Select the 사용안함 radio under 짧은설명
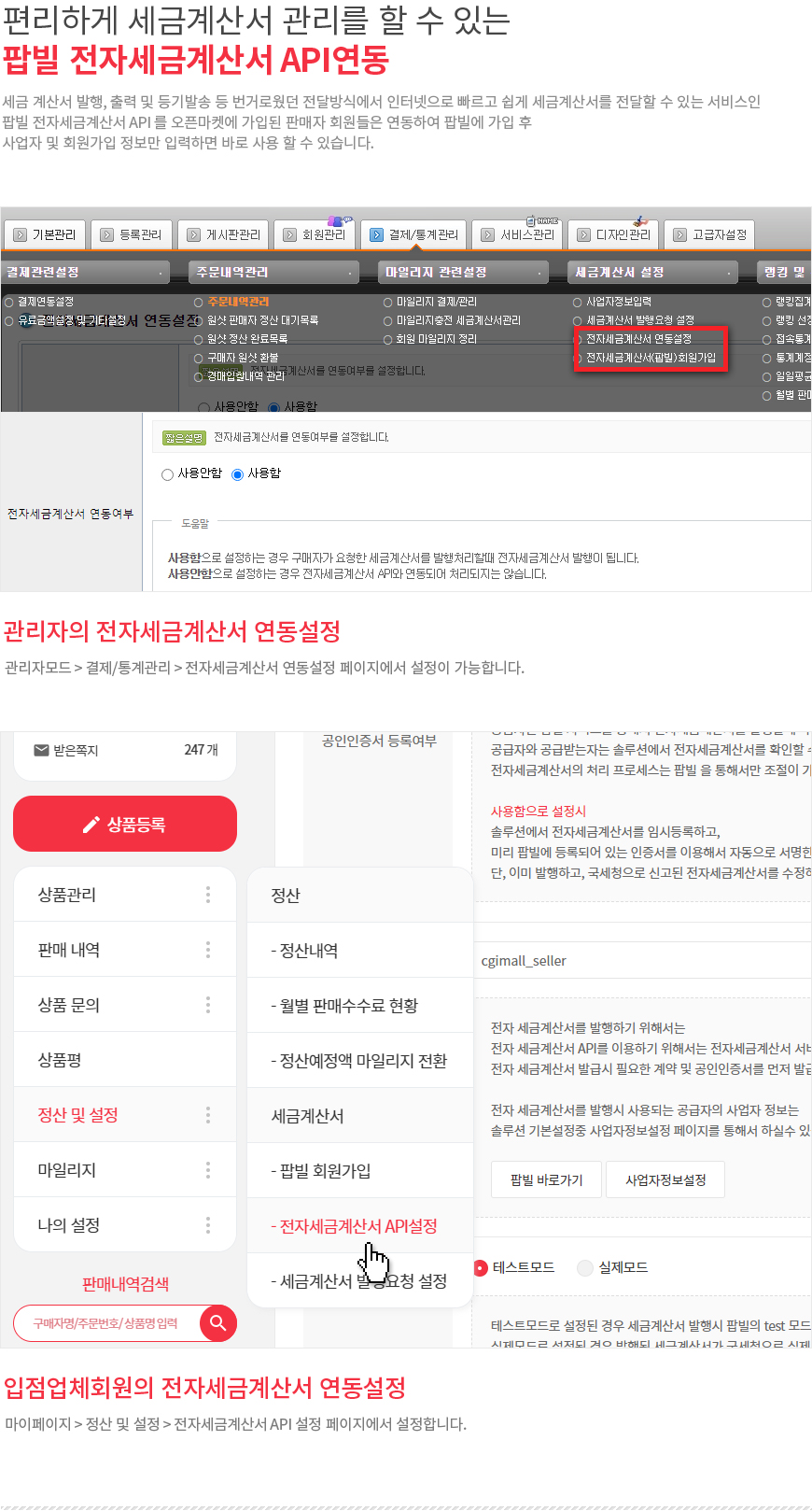Screen dimensions: 812x1511 pos(167,474)
